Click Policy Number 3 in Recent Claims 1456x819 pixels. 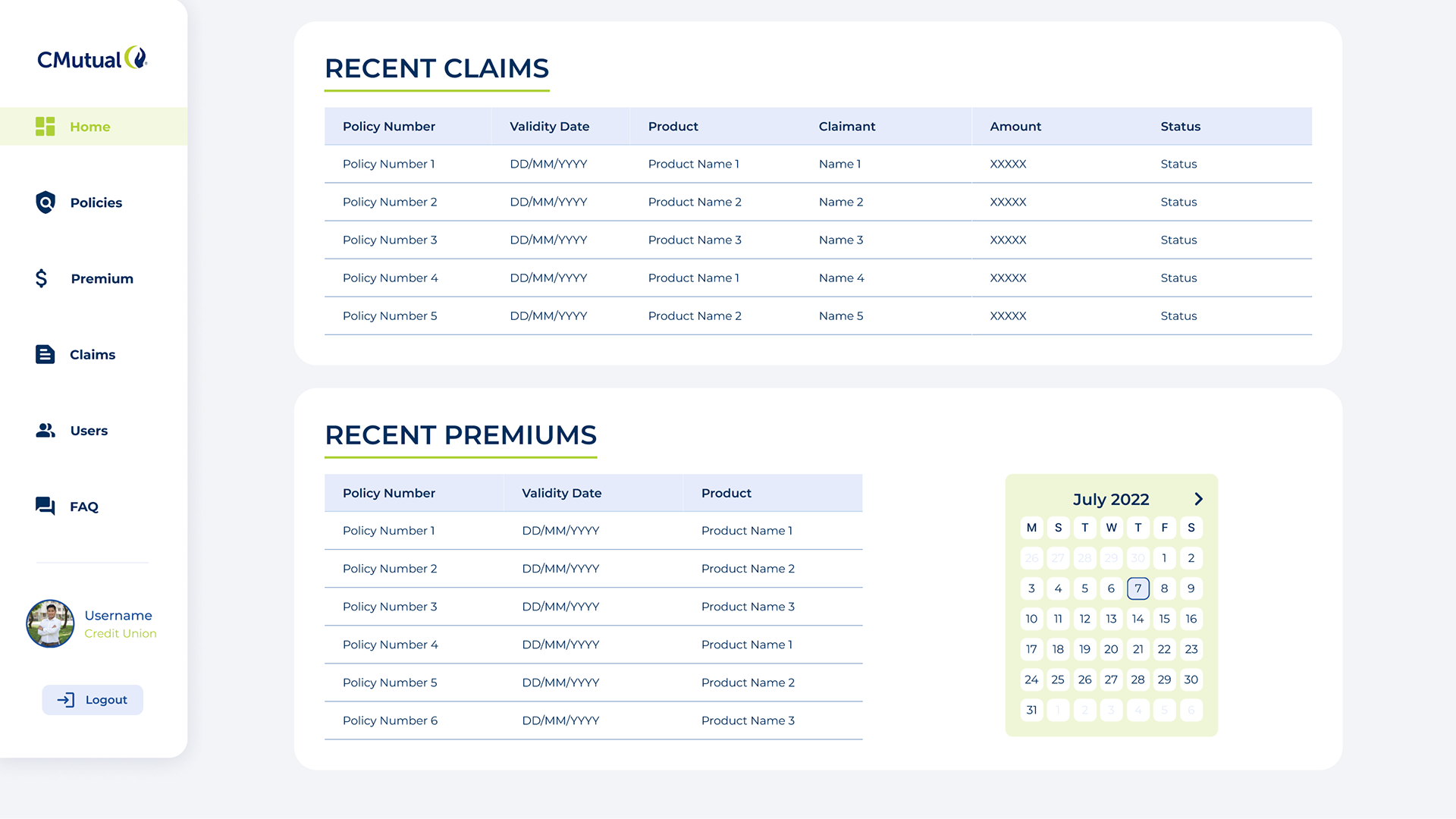point(389,240)
